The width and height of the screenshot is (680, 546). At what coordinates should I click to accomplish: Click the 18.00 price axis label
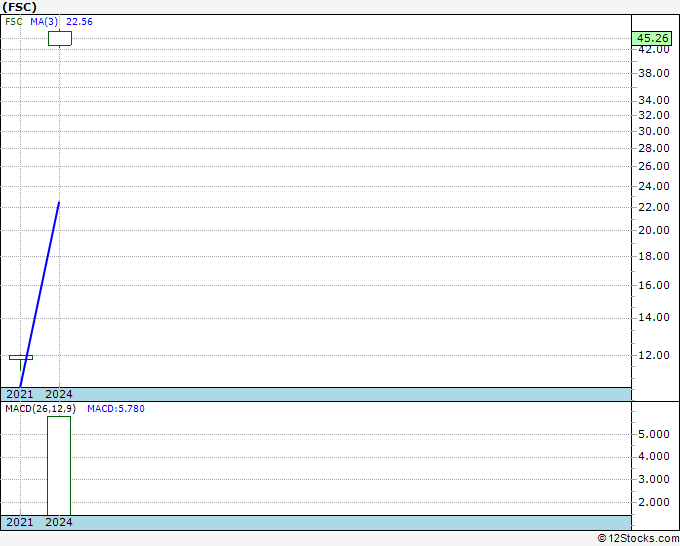(x=654, y=256)
